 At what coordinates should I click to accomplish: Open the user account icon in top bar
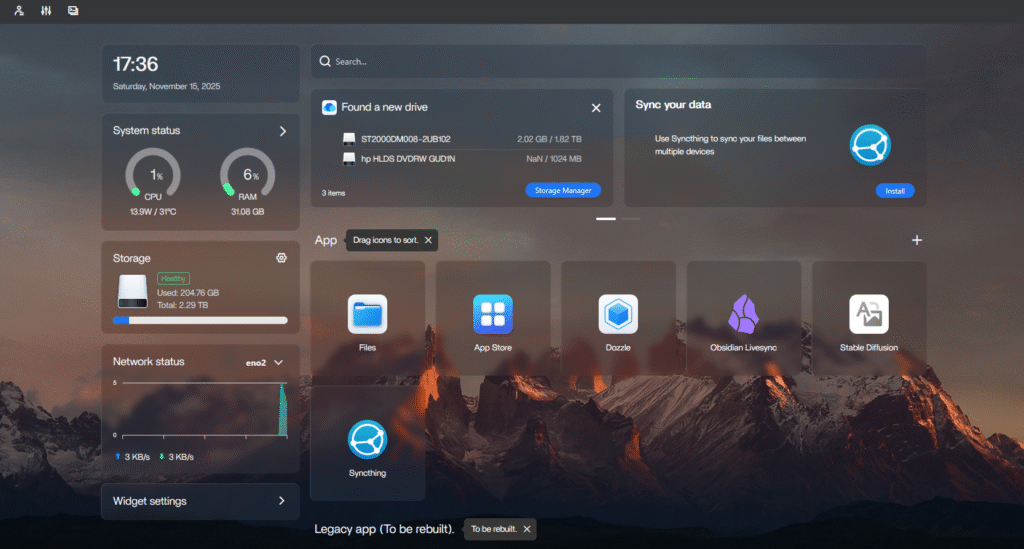click(x=19, y=11)
